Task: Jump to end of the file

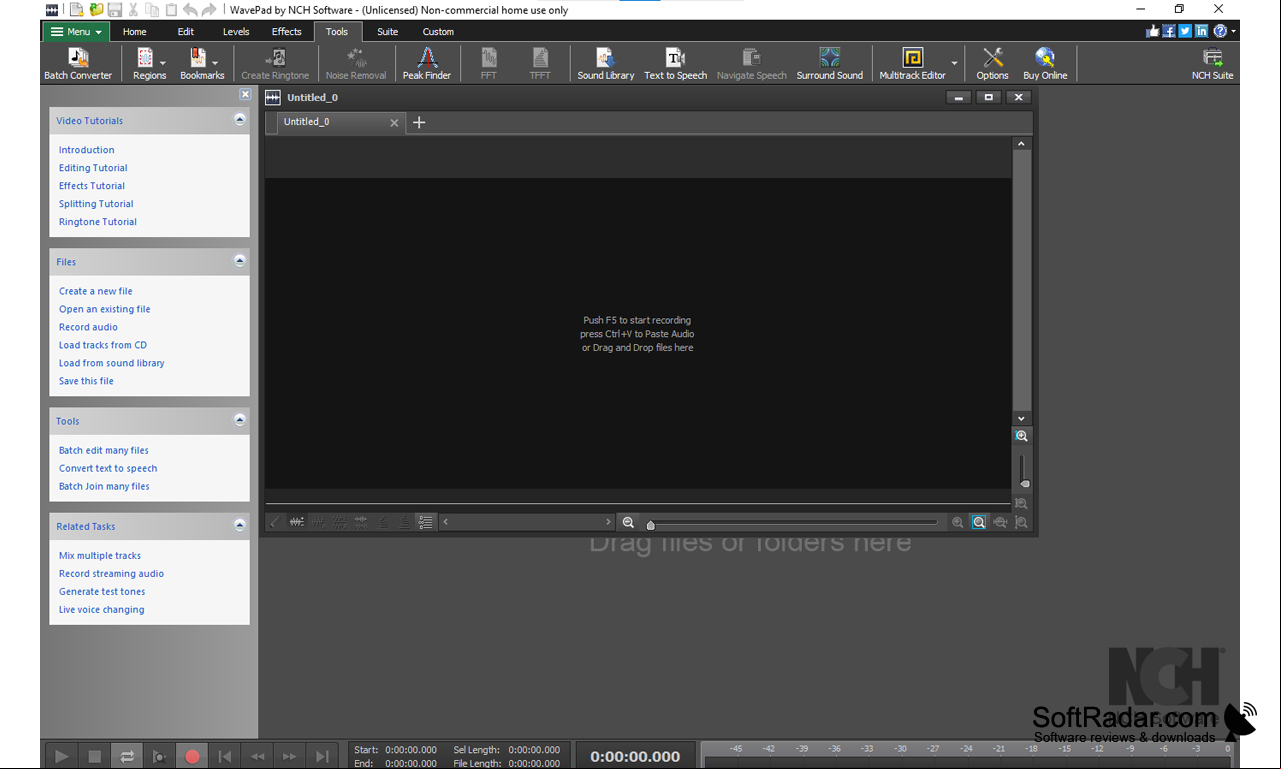Action: pyautogui.click(x=322, y=757)
